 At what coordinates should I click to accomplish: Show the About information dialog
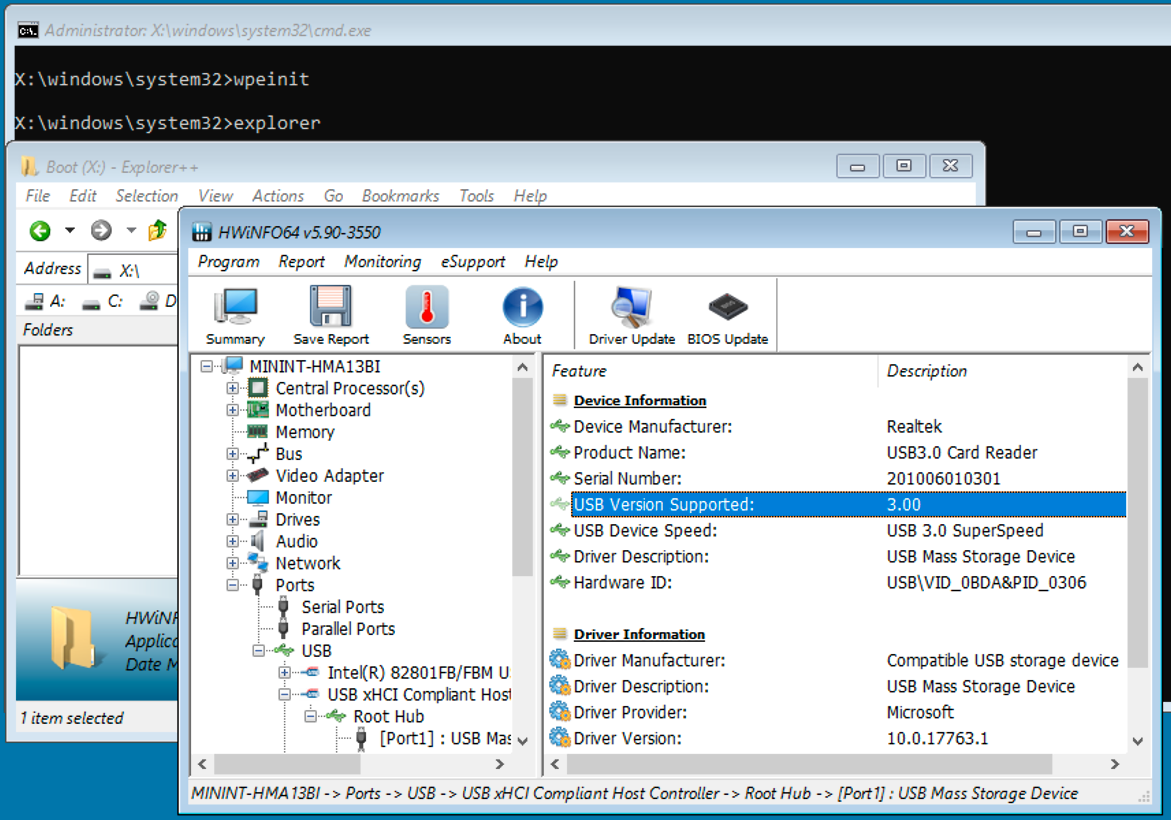click(522, 316)
